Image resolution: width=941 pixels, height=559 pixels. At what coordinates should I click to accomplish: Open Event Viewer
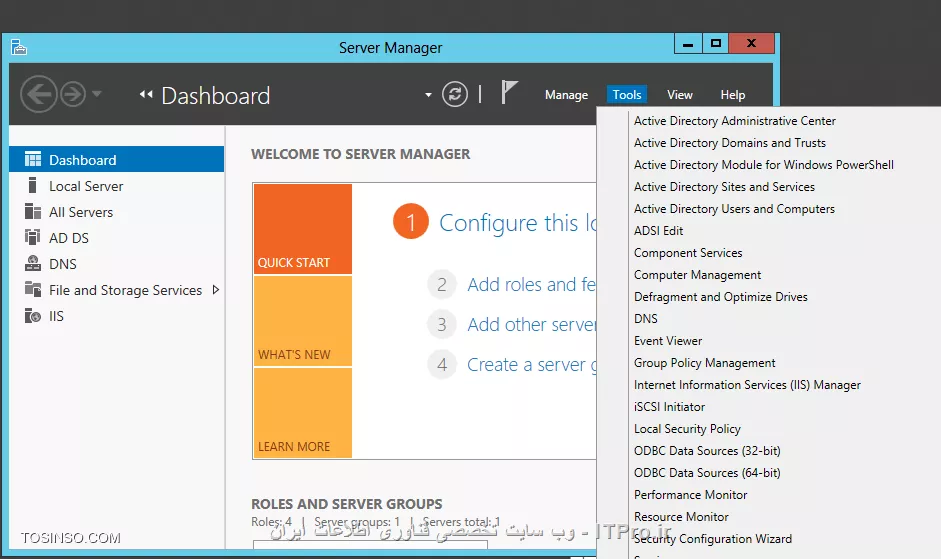pyautogui.click(x=668, y=341)
